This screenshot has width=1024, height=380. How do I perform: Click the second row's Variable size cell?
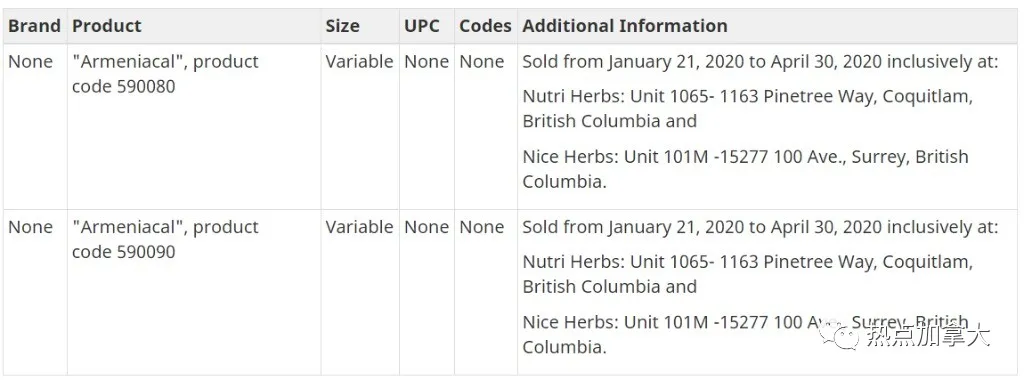[x=360, y=293]
